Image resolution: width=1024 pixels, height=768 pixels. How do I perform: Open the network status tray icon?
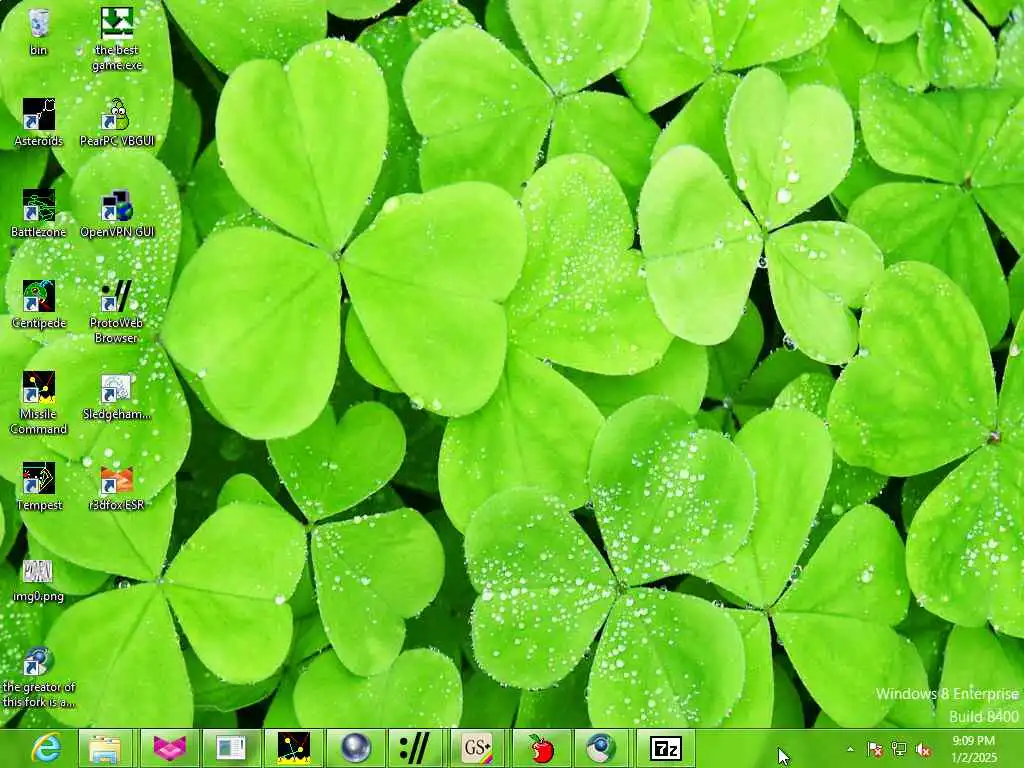(x=899, y=750)
